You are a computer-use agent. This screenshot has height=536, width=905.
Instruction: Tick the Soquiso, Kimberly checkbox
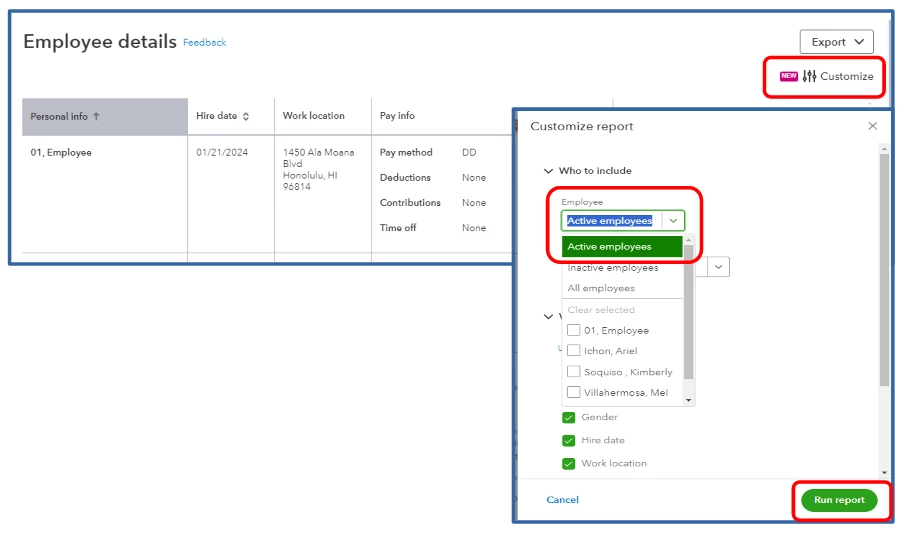(x=574, y=372)
